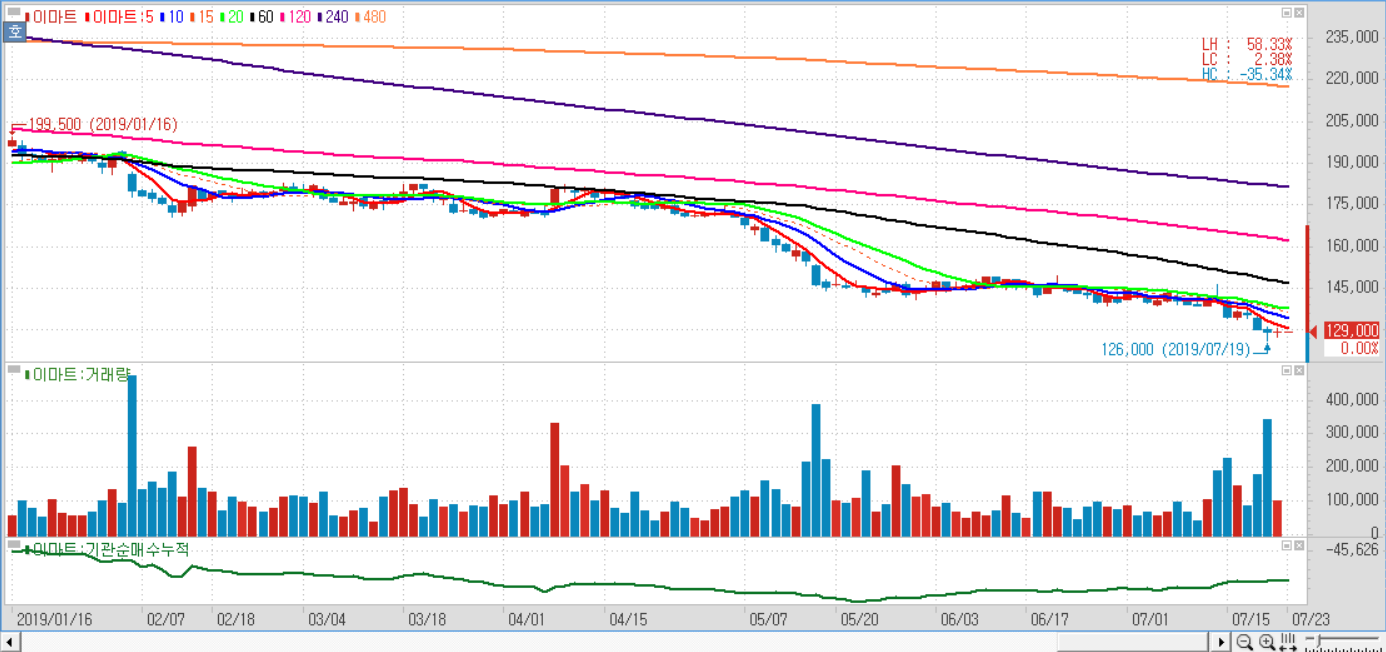Click the 190,000 price axis label
This screenshot has width=1386, height=652.
click(1350, 162)
